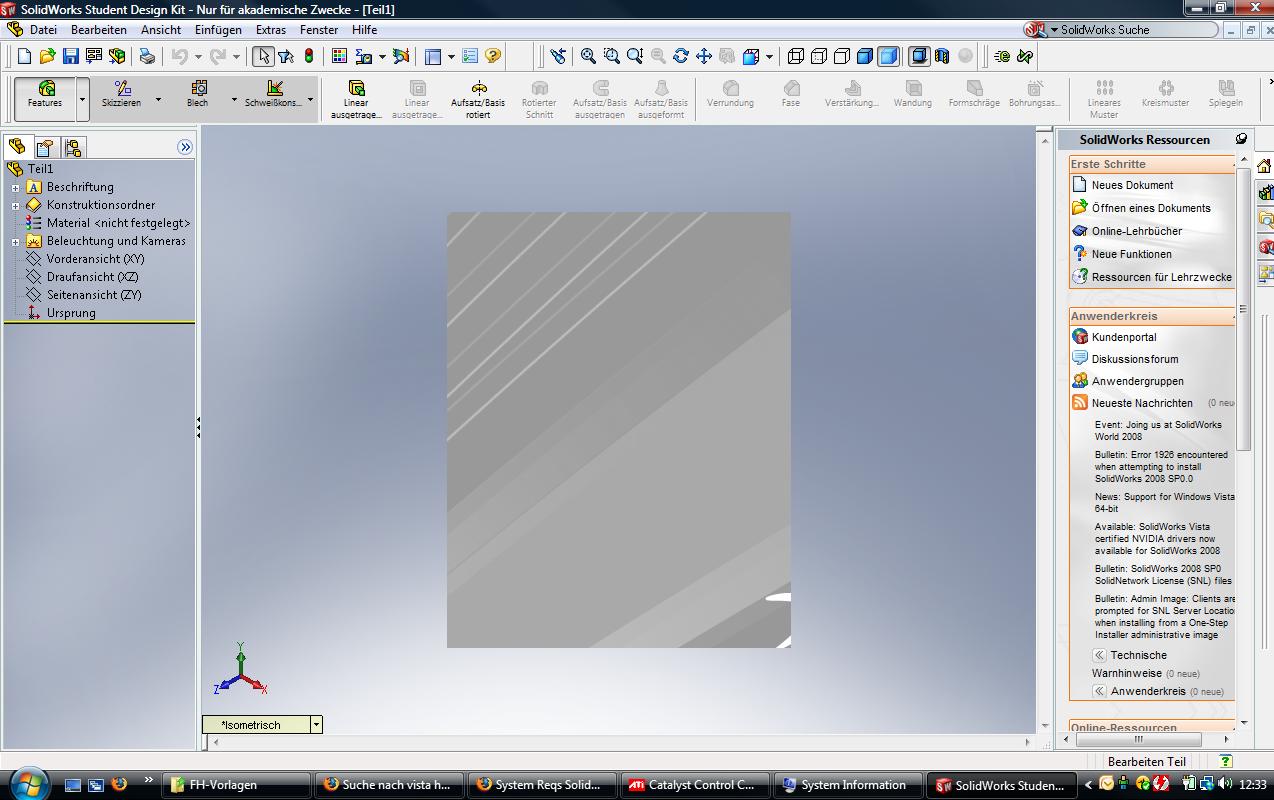Open the Extras menu
1274x800 pixels.
pos(271,30)
